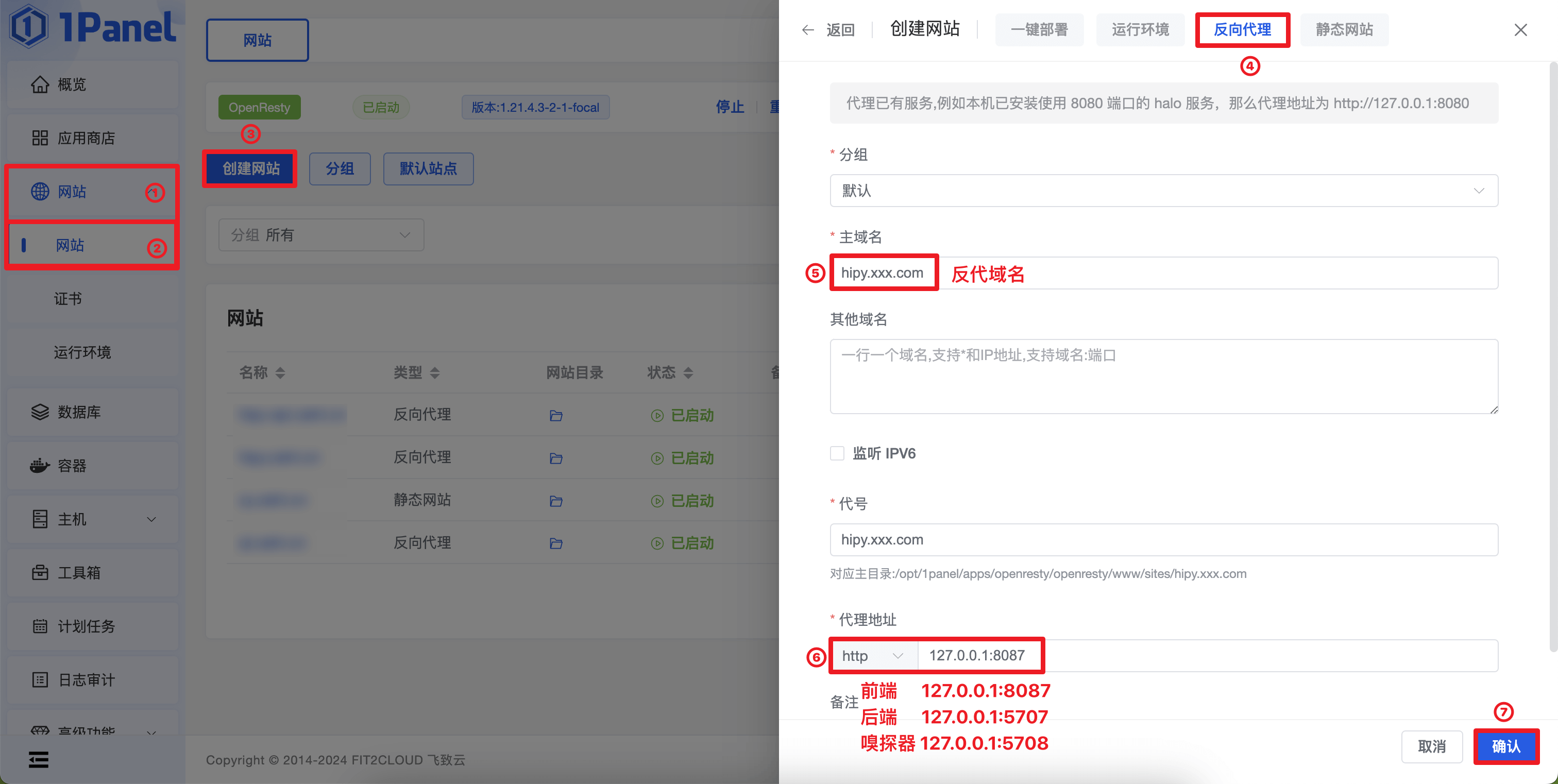Open the 分组 默认 dropdown in form
This screenshot has height=784, width=1558.
(1163, 191)
